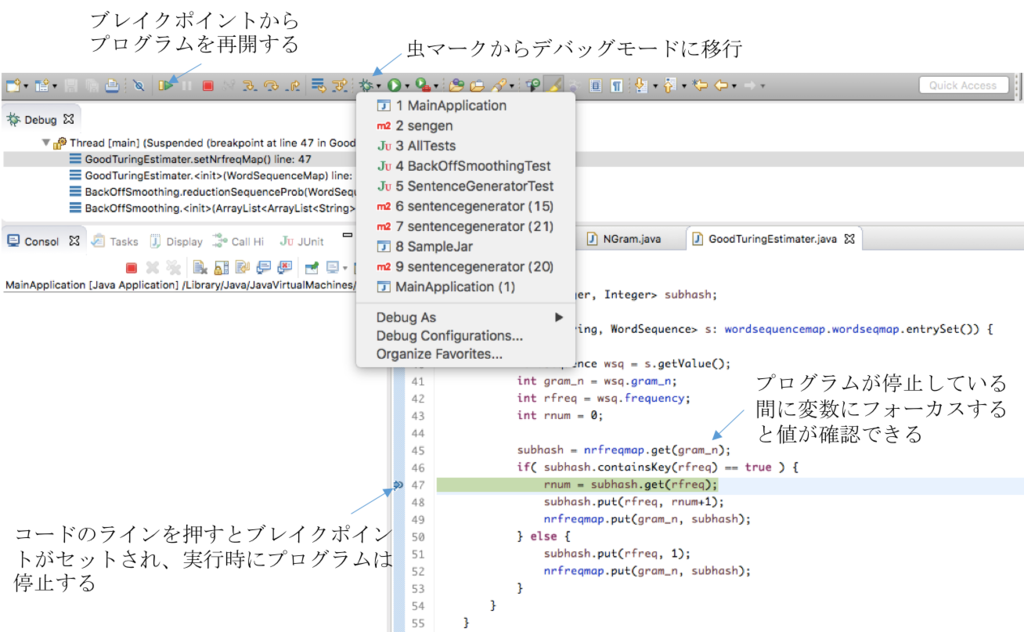Click the Open Type icon in toolbar
The image size is (1024, 632).
point(456,86)
